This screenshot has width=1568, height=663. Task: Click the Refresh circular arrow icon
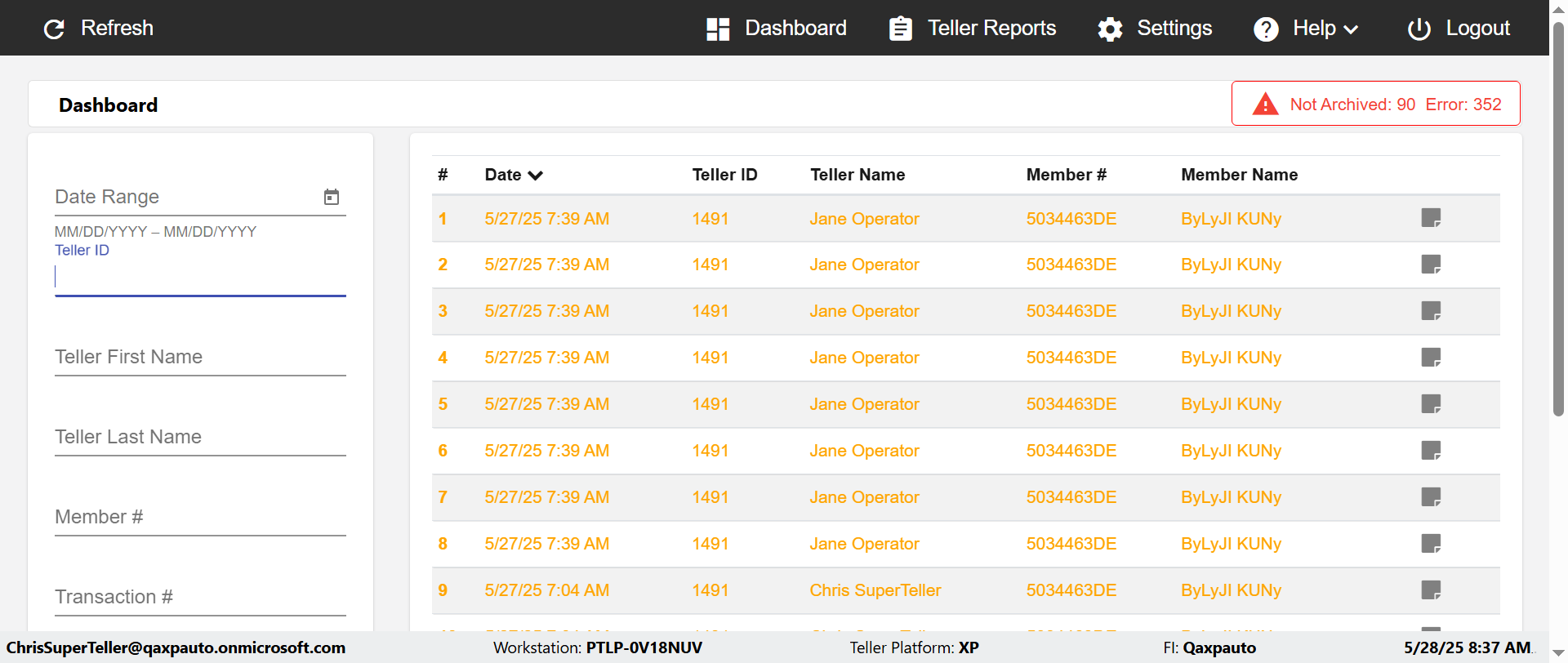click(x=54, y=29)
